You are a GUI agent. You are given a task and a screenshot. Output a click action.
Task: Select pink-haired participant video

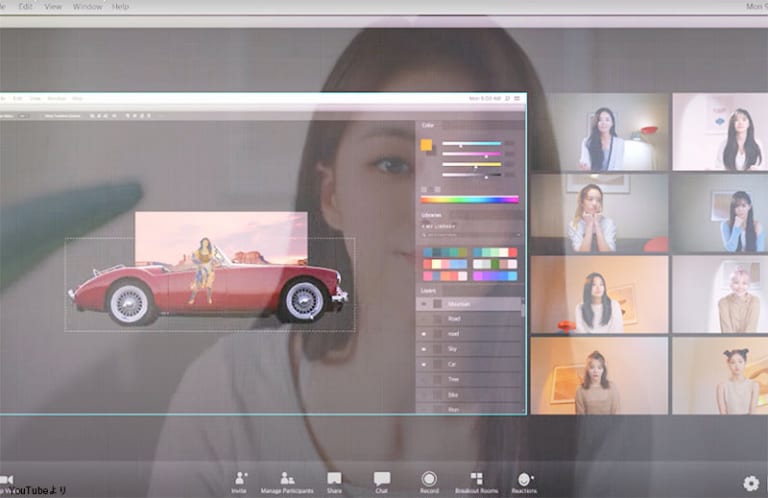coord(720,294)
